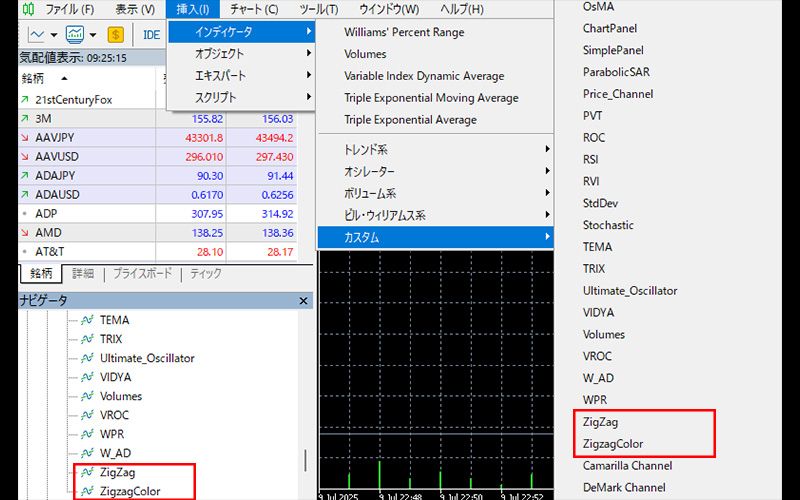Click the Volumes indicator icon in Navigator
Screen dimensions: 800x500
tap(86, 396)
